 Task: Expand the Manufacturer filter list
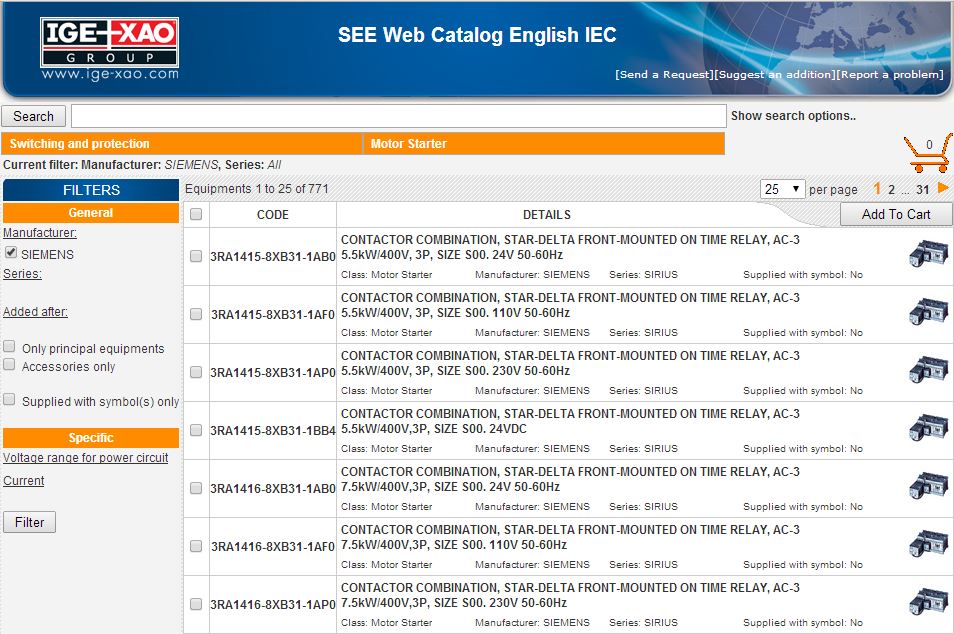click(x=40, y=232)
